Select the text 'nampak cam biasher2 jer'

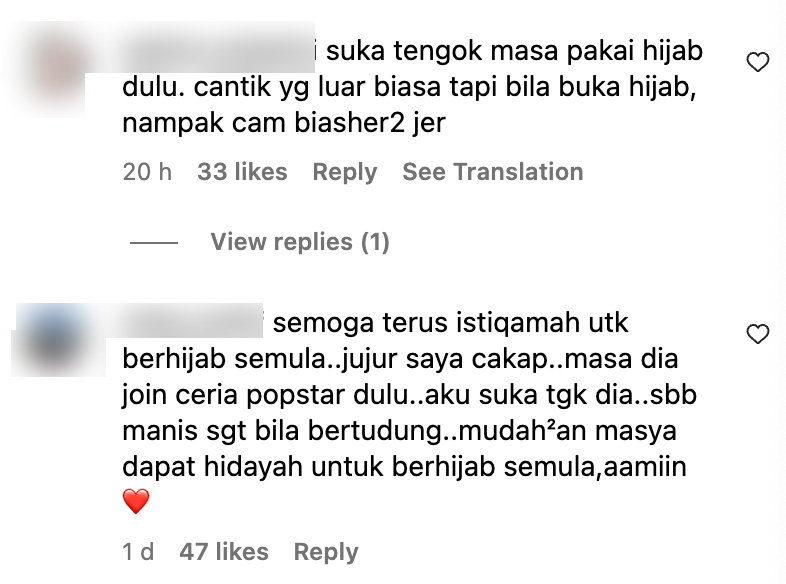coord(284,123)
